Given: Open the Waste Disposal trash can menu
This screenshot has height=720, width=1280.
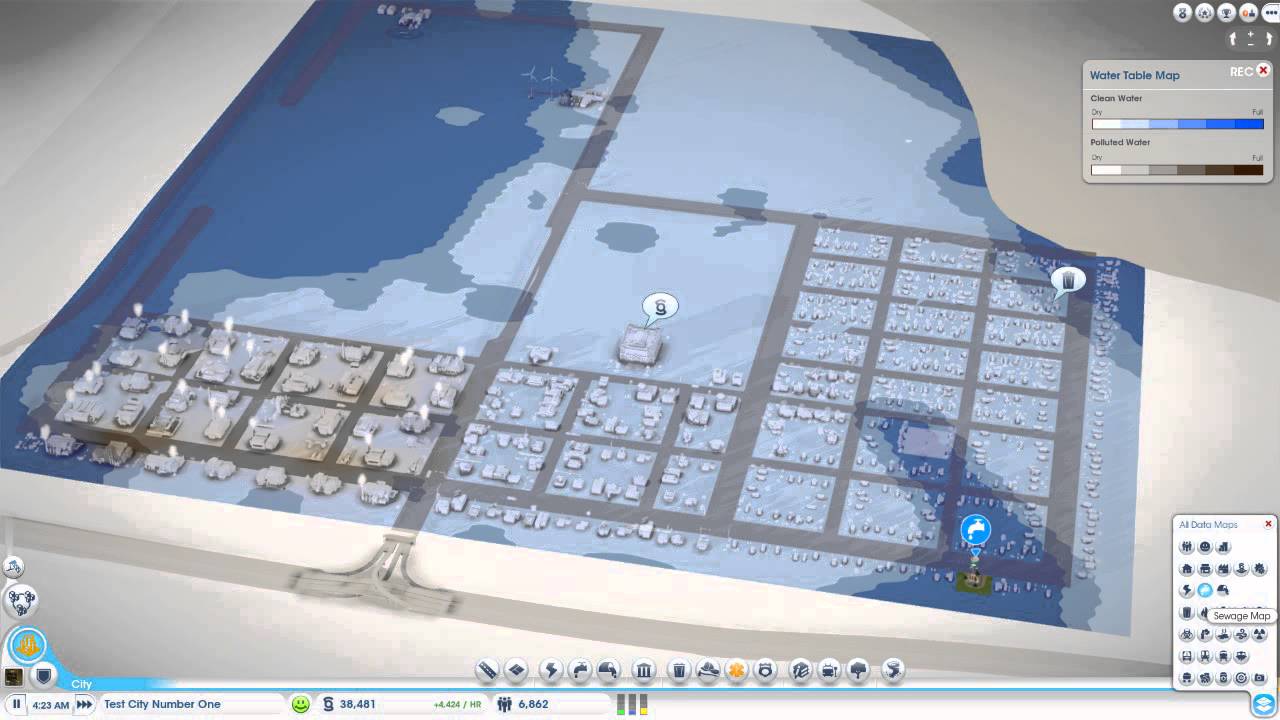Looking at the screenshot, I should pyautogui.click(x=679, y=670).
